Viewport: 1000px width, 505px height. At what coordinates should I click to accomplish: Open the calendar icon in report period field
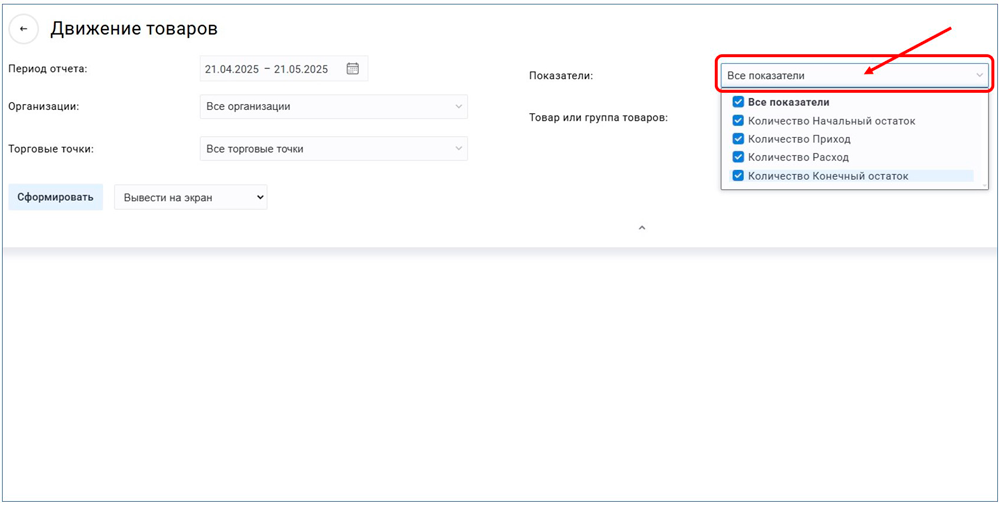(x=352, y=69)
